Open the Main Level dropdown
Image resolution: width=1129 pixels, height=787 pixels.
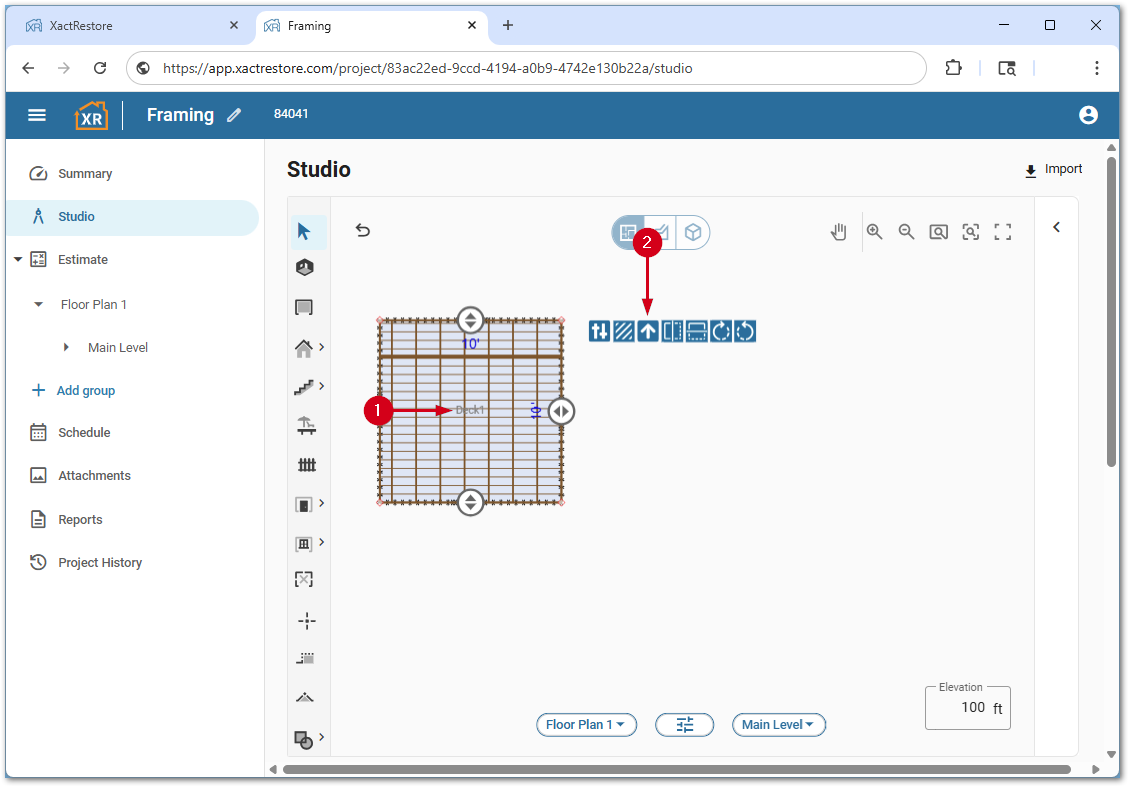pyautogui.click(x=779, y=725)
